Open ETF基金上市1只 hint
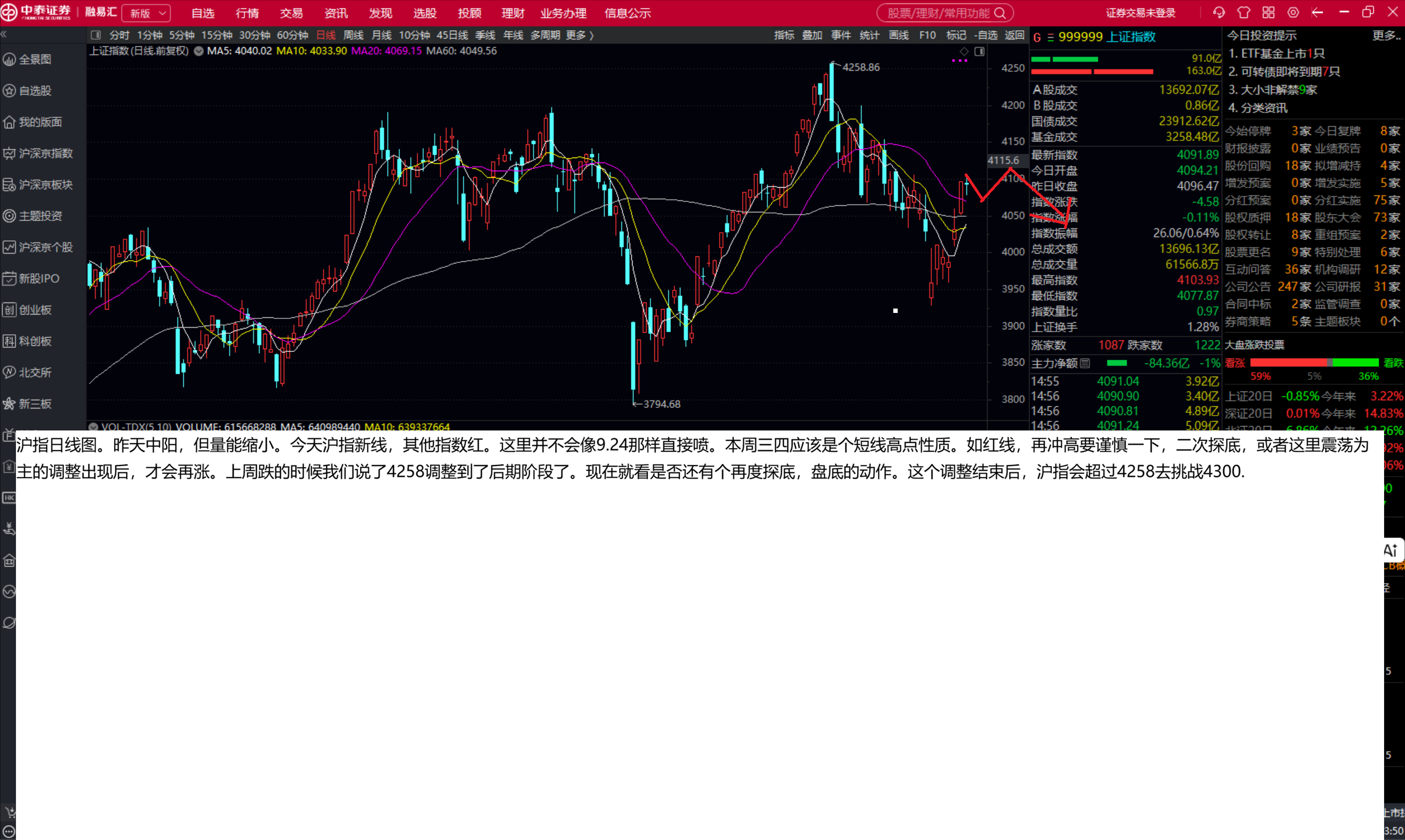The image size is (1405, 840). click(x=1277, y=54)
